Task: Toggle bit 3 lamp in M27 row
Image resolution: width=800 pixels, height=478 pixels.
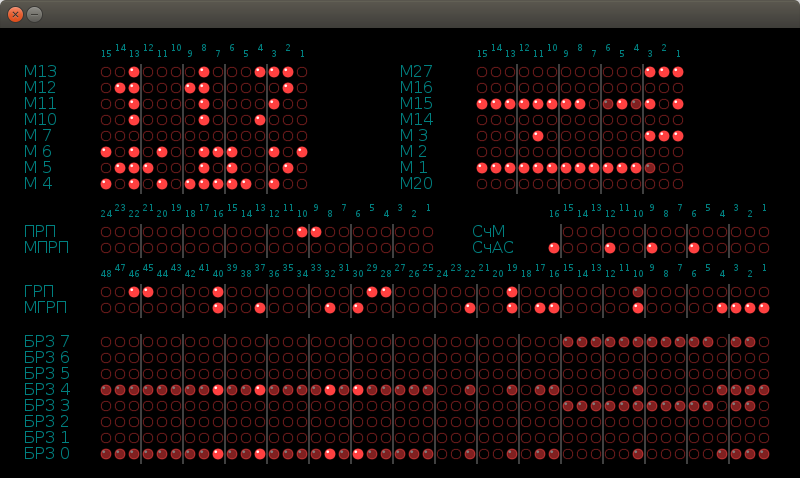Action: pyautogui.click(x=650, y=72)
